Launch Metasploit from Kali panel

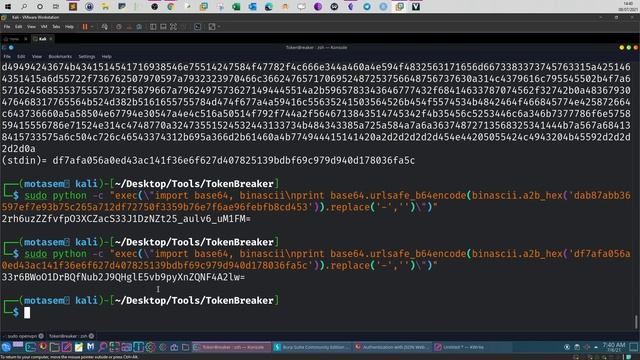pyautogui.click(x=90, y=347)
